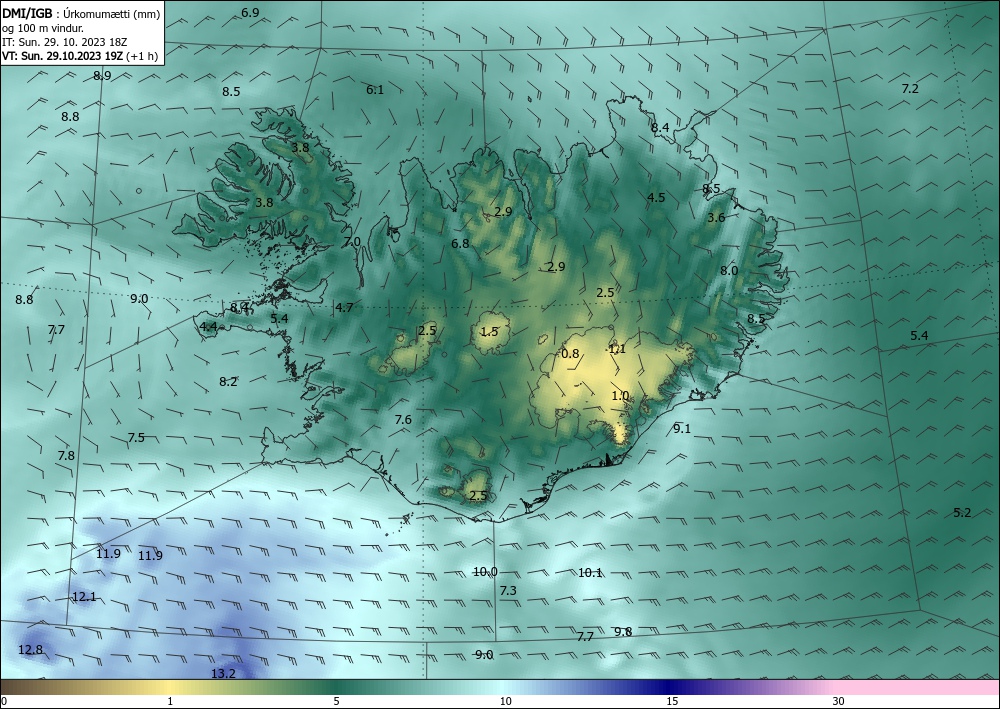Viewport: 1000px width, 709px height.
Task: Click the map value 12.1
Action: point(84,597)
